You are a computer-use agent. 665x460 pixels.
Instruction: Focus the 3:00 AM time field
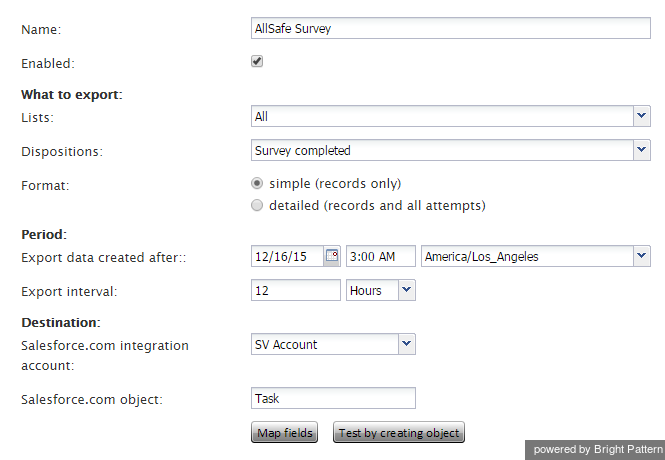click(x=381, y=256)
